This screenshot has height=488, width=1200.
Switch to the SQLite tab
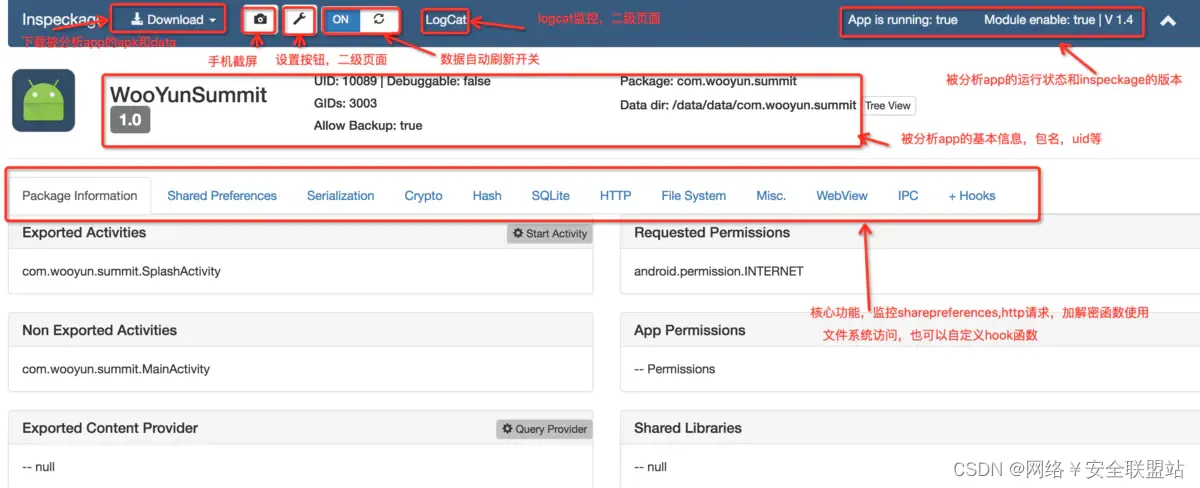coord(551,196)
